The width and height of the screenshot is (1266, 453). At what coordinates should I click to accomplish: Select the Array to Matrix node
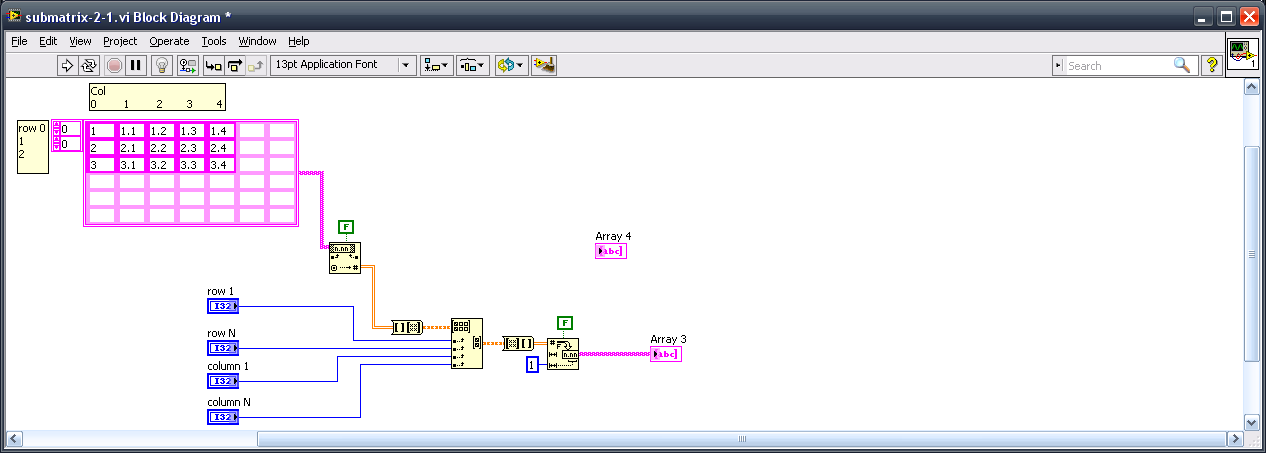click(407, 327)
